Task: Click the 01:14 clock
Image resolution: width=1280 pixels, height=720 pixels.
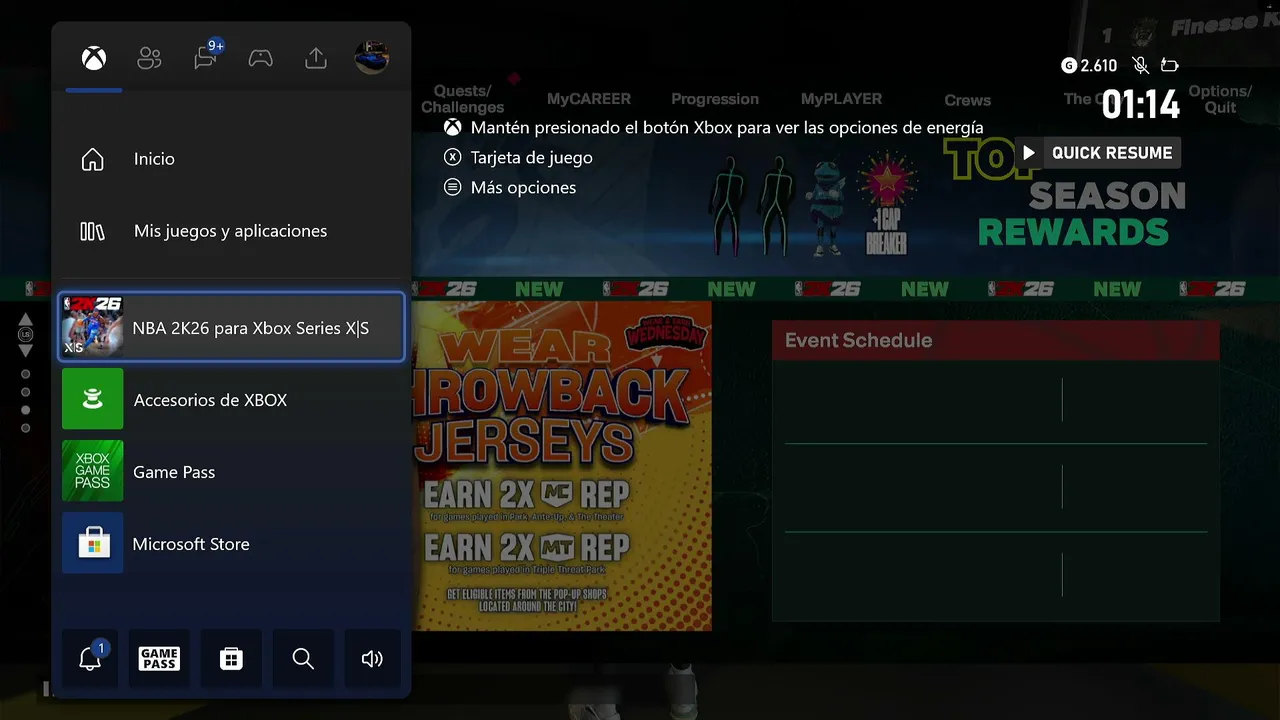Action: (x=1141, y=103)
